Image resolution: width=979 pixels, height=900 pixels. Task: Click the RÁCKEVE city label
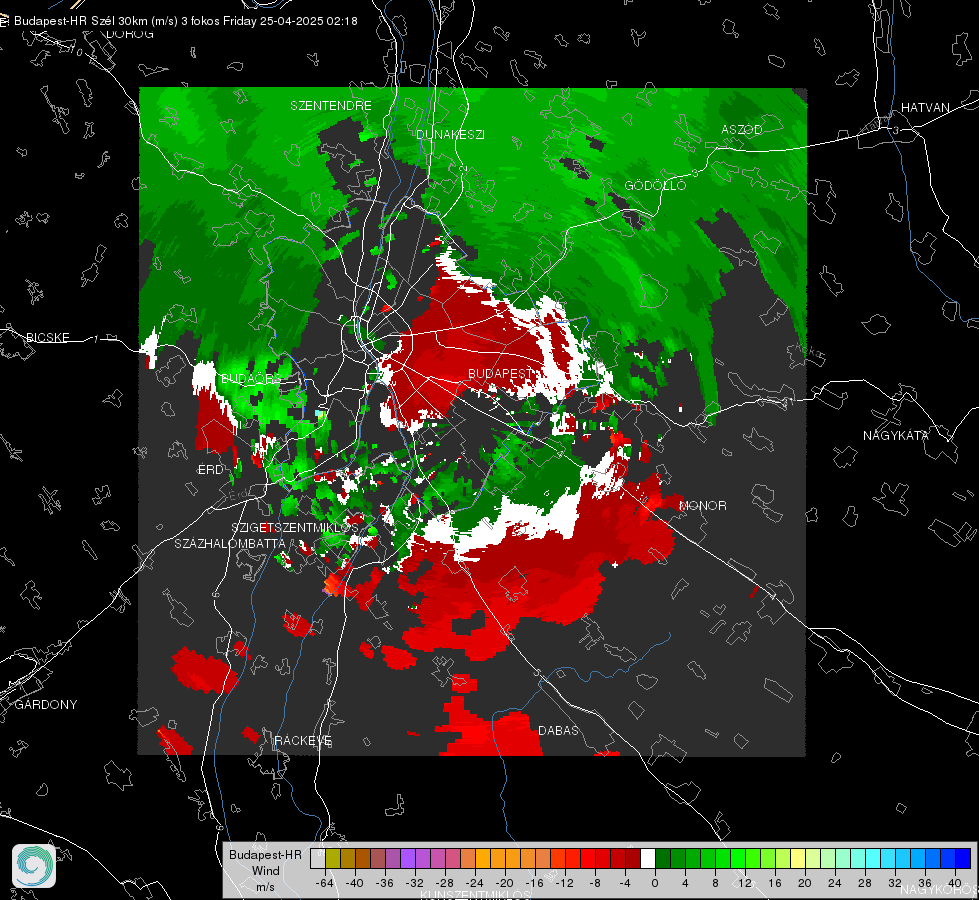[x=303, y=740]
